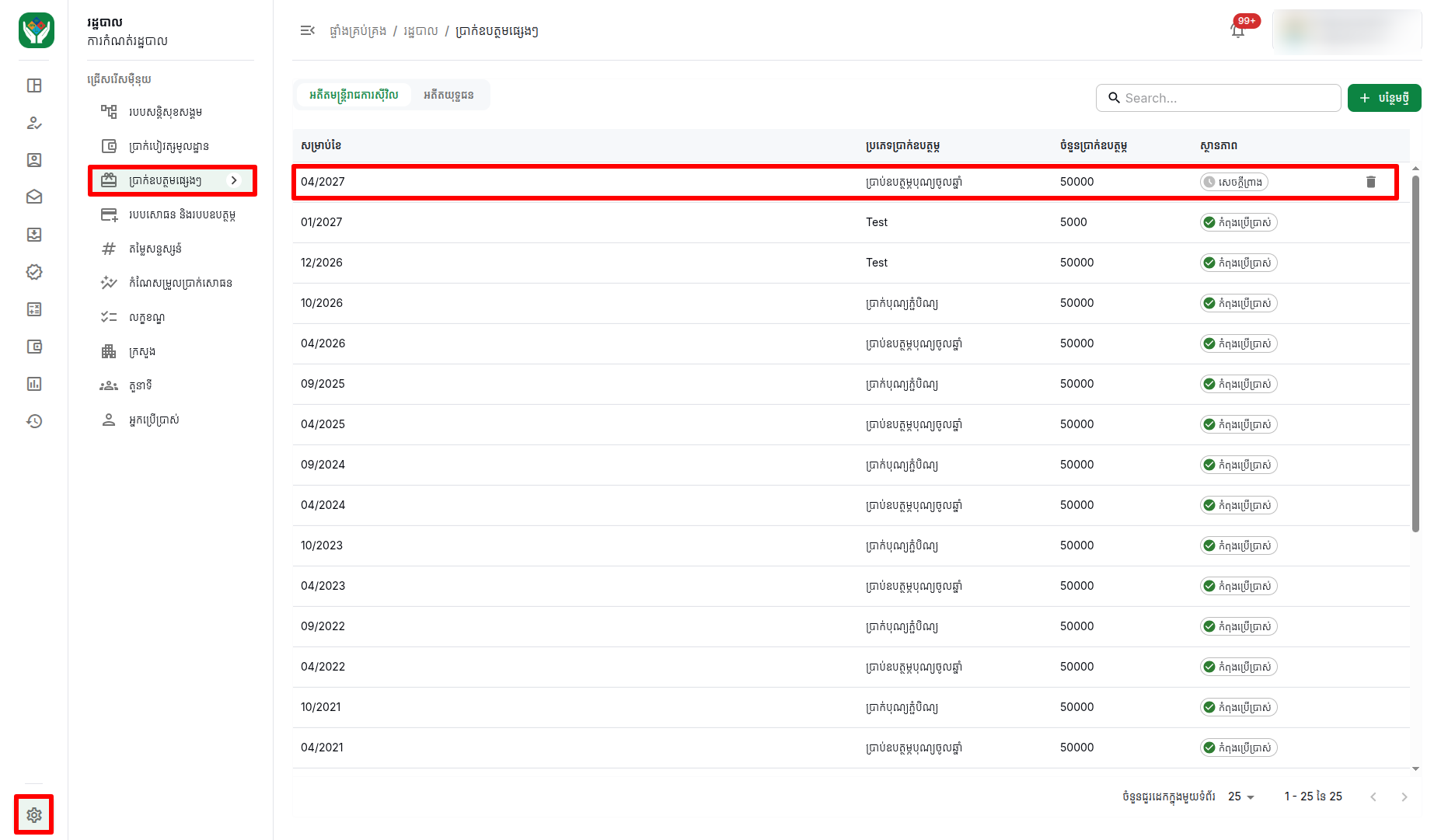Click the status chip in 10/2021 row

[1238, 707]
